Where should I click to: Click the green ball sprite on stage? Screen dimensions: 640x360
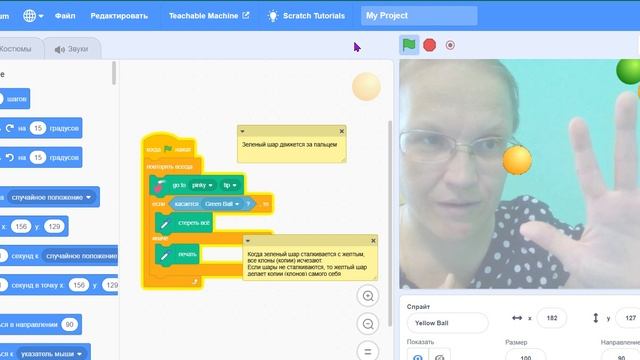tap(629, 71)
